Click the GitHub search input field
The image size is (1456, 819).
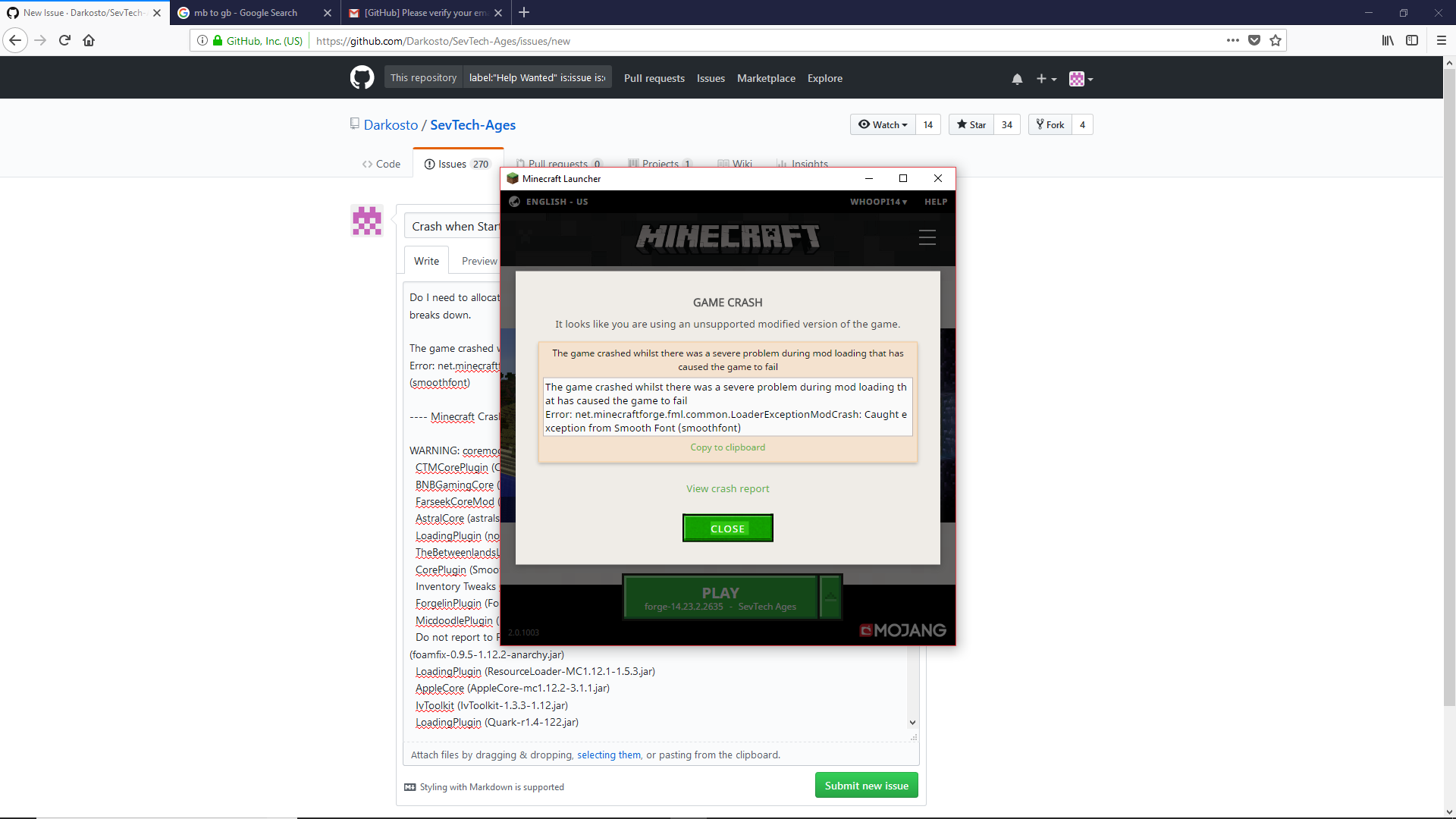point(537,77)
